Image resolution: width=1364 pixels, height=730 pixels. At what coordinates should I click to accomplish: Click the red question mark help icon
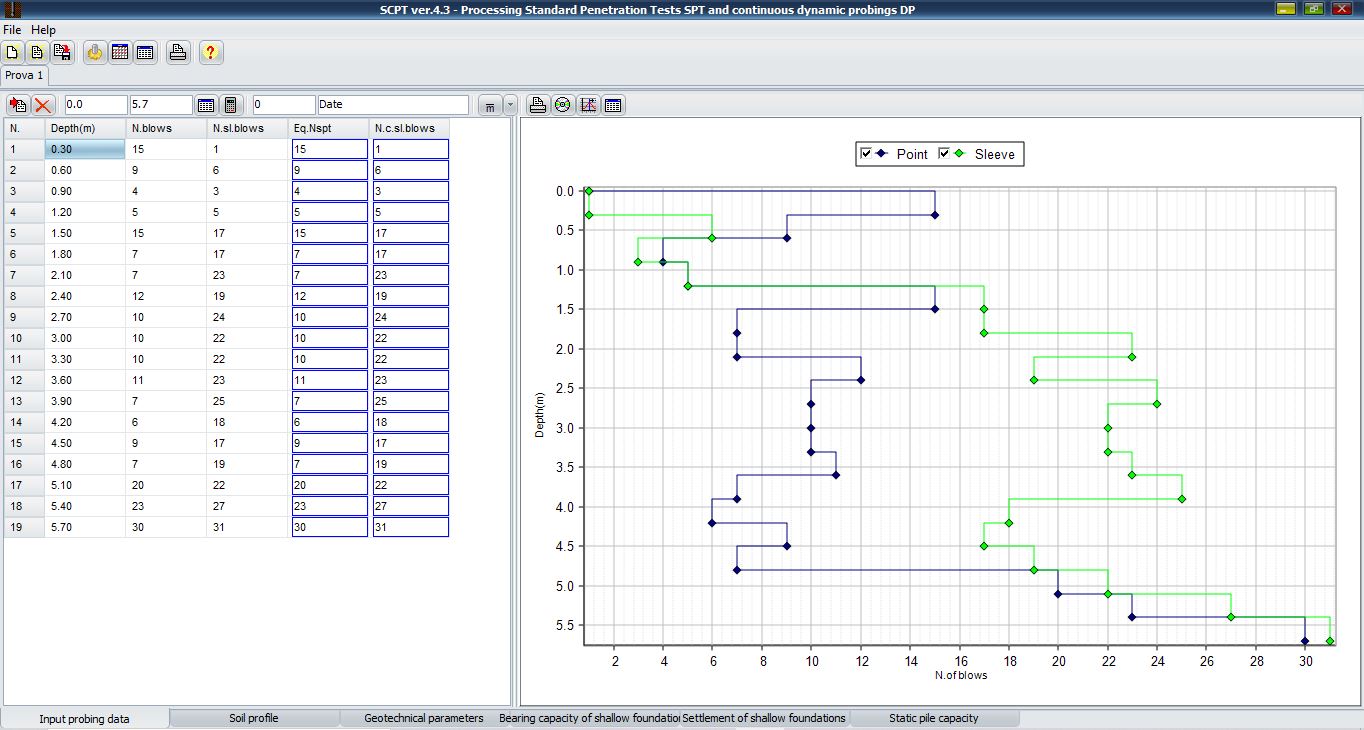210,53
